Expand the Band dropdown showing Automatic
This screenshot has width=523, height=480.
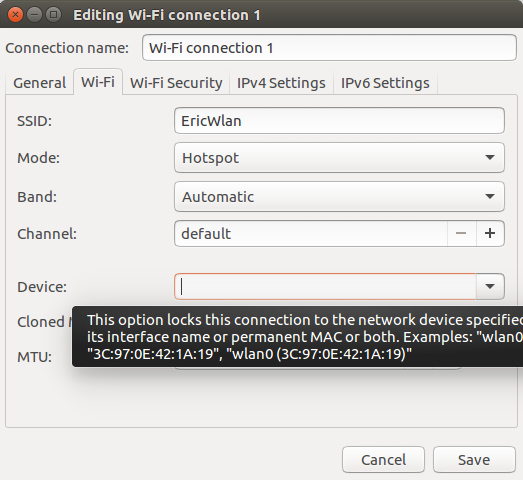339,196
